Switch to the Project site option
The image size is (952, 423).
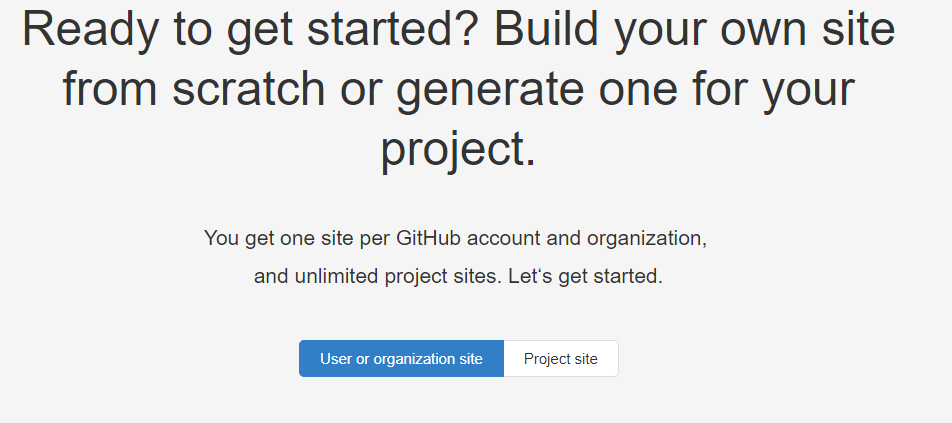560,359
